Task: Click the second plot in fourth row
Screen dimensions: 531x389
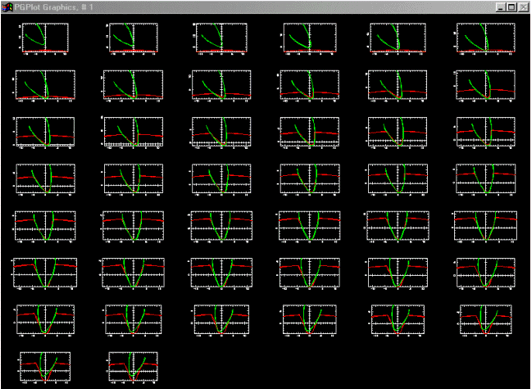Action: click(x=133, y=179)
